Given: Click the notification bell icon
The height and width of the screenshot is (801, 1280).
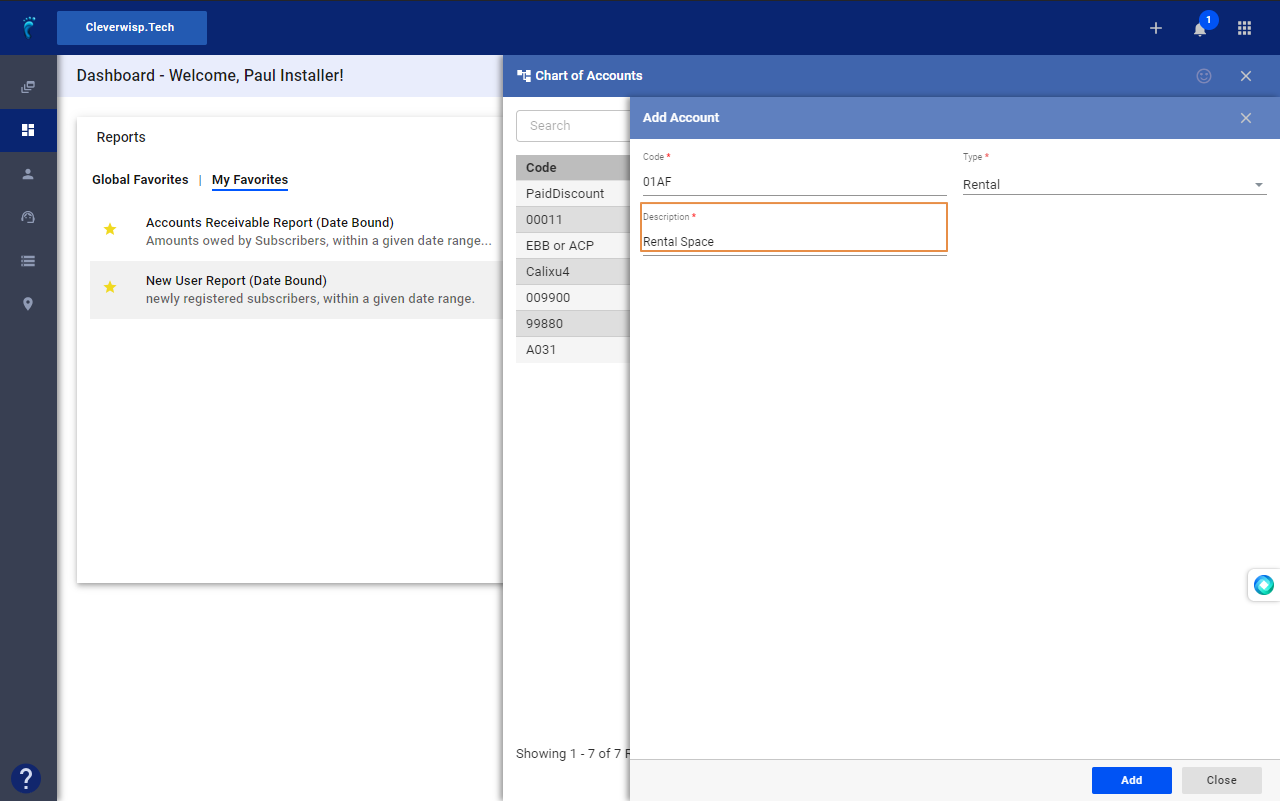Looking at the screenshot, I should [1200, 29].
